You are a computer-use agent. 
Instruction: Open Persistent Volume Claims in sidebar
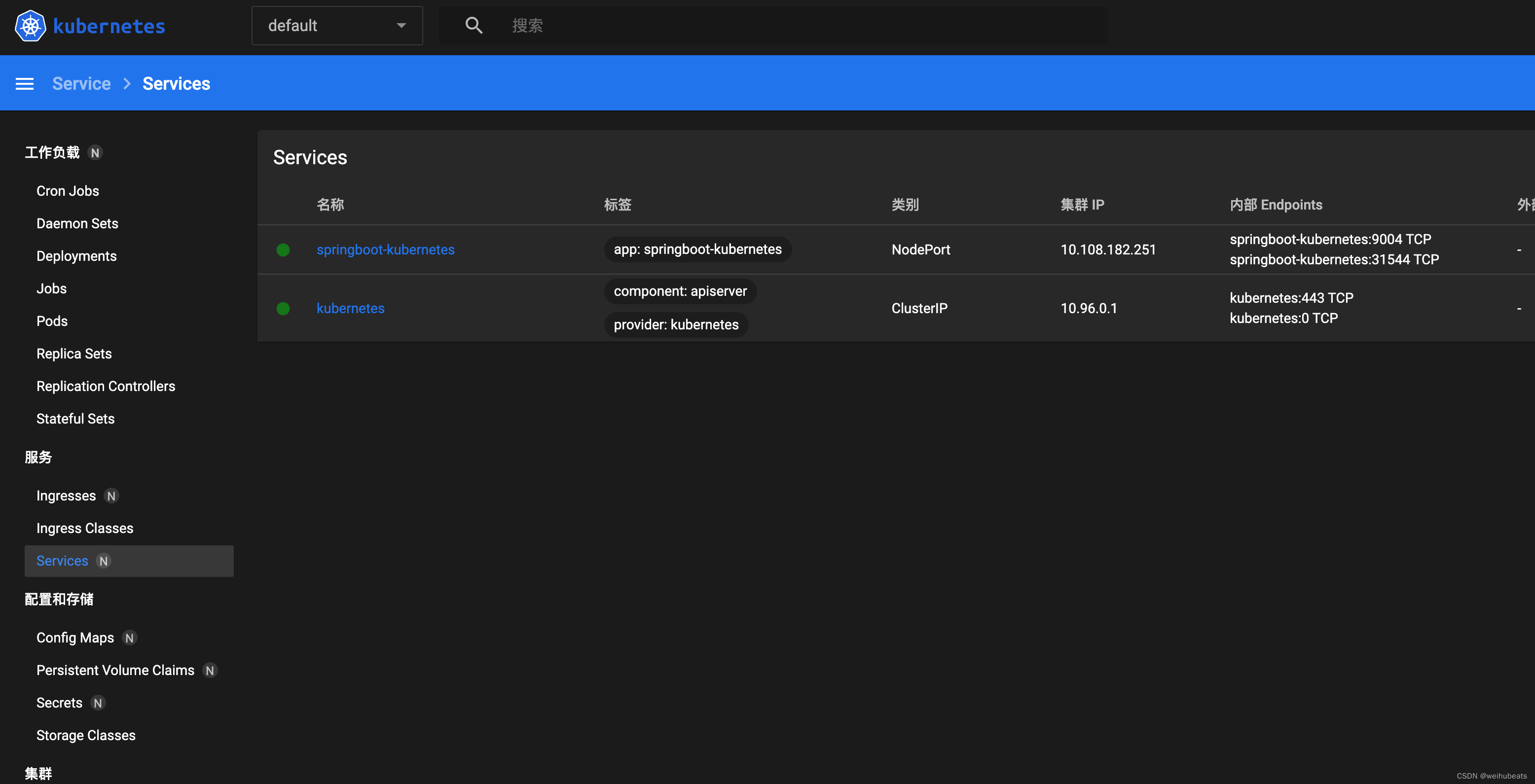(115, 670)
